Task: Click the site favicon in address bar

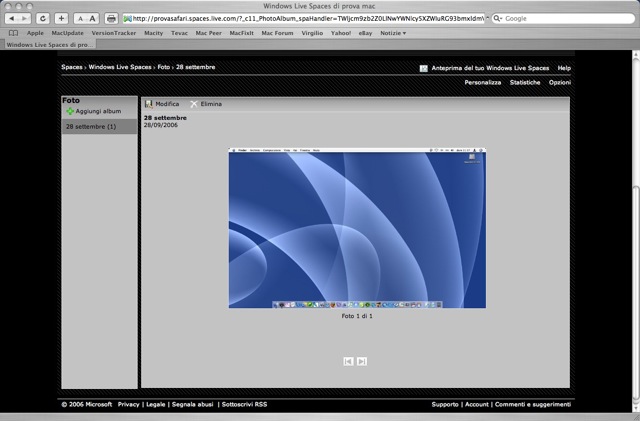Action: click(128, 18)
